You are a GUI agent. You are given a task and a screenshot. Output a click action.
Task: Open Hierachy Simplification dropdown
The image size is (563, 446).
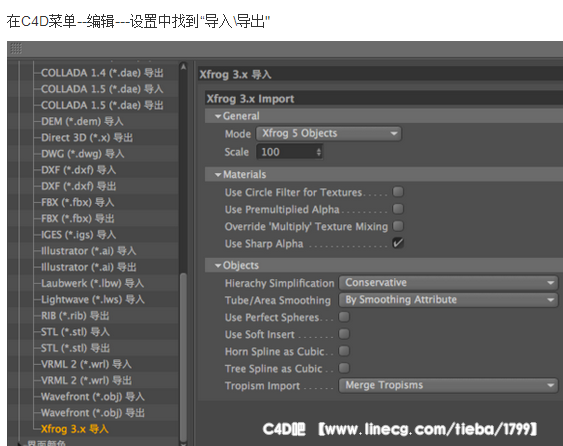448,283
